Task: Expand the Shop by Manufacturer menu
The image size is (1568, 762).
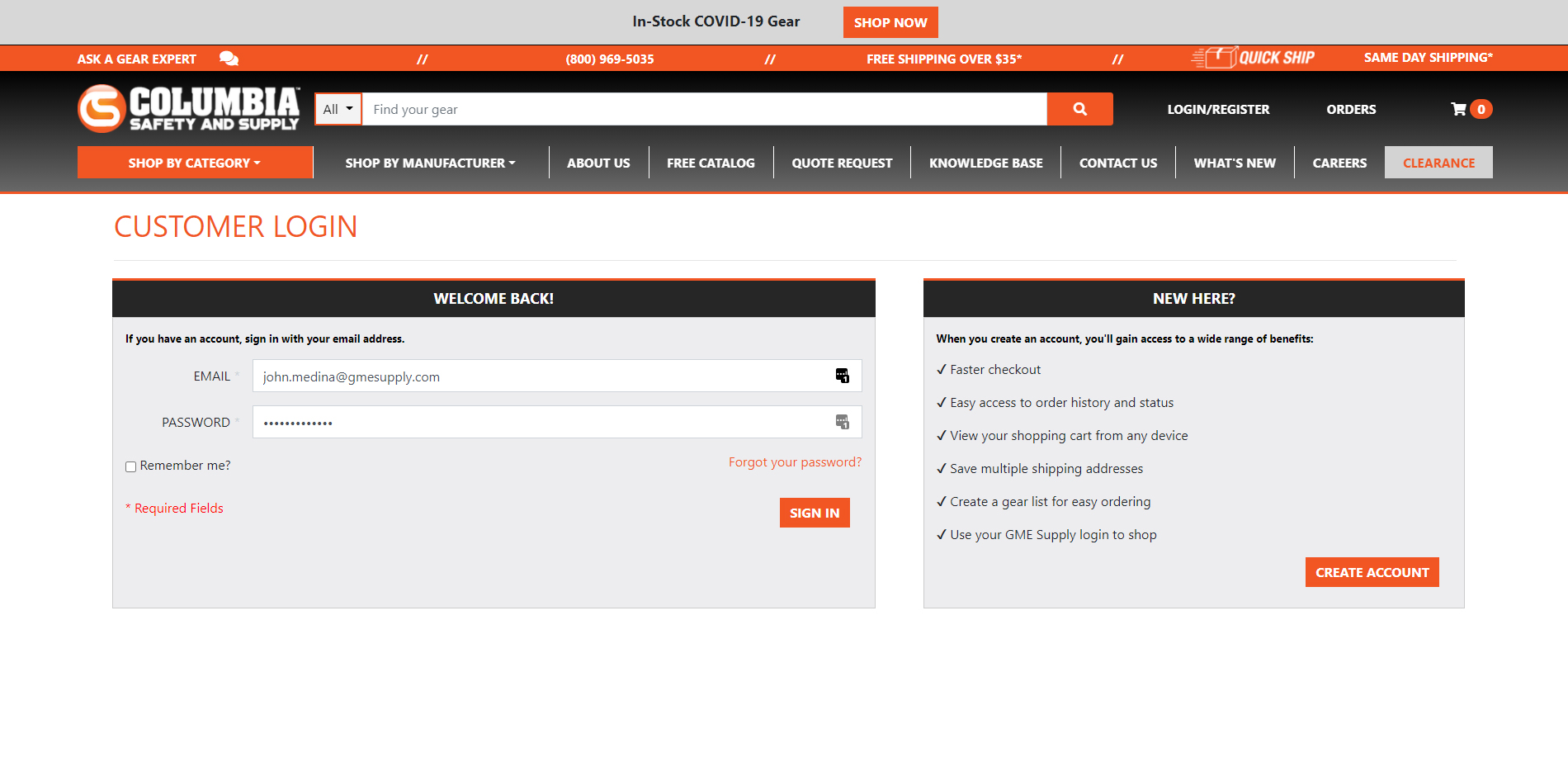Action: pos(430,163)
